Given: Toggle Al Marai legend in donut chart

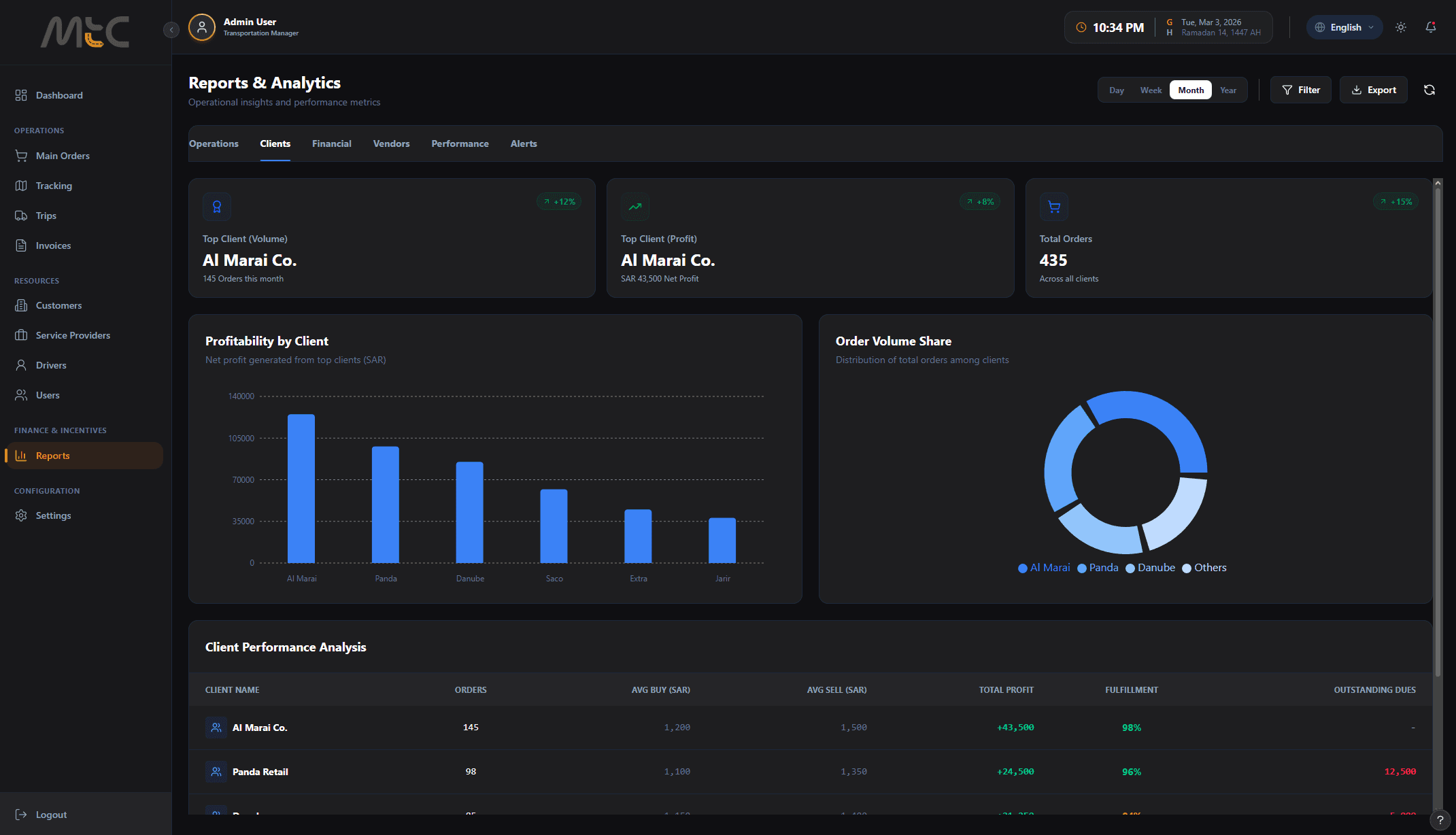Looking at the screenshot, I should [x=1044, y=568].
